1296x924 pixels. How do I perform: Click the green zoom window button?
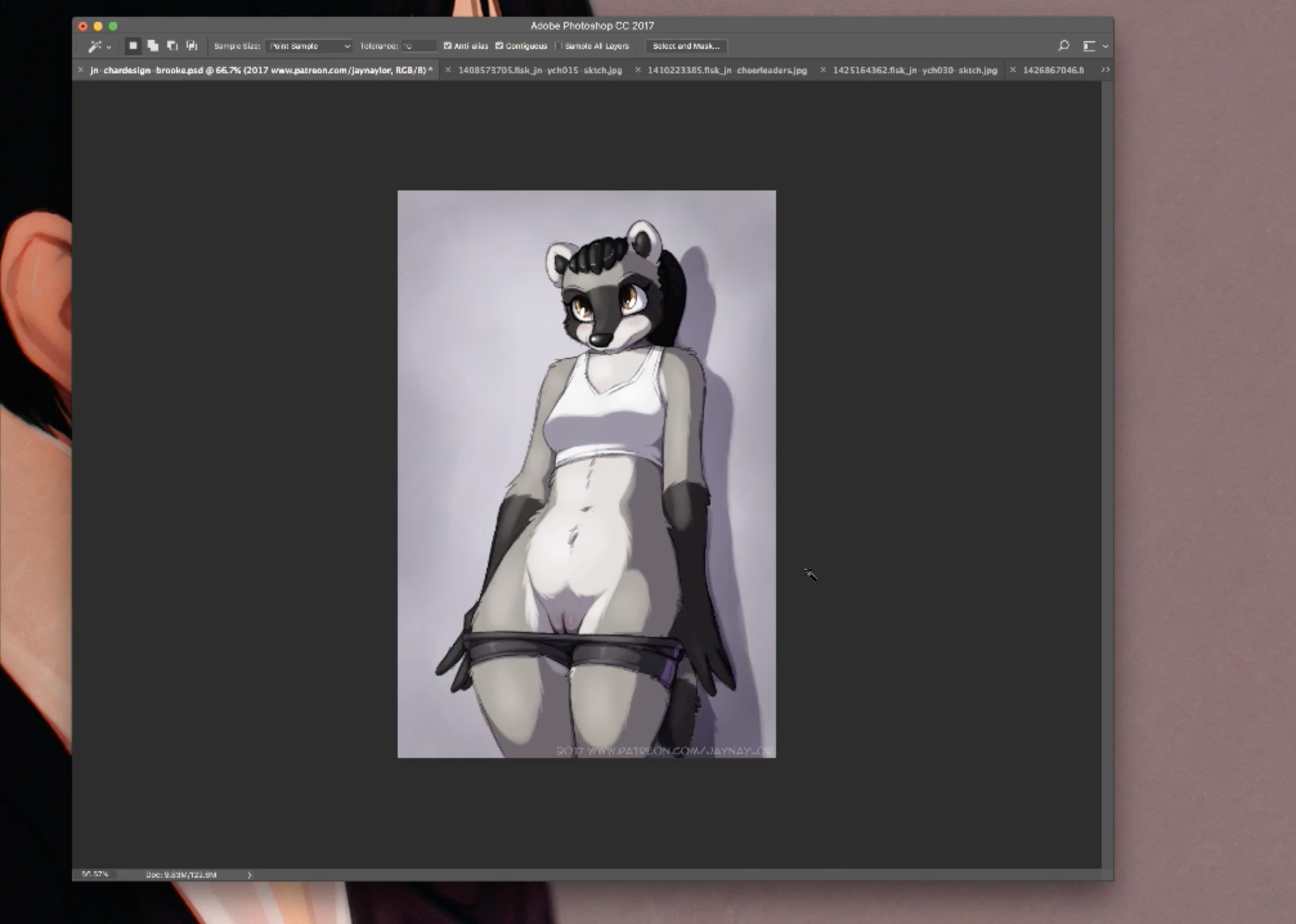pyautogui.click(x=113, y=26)
